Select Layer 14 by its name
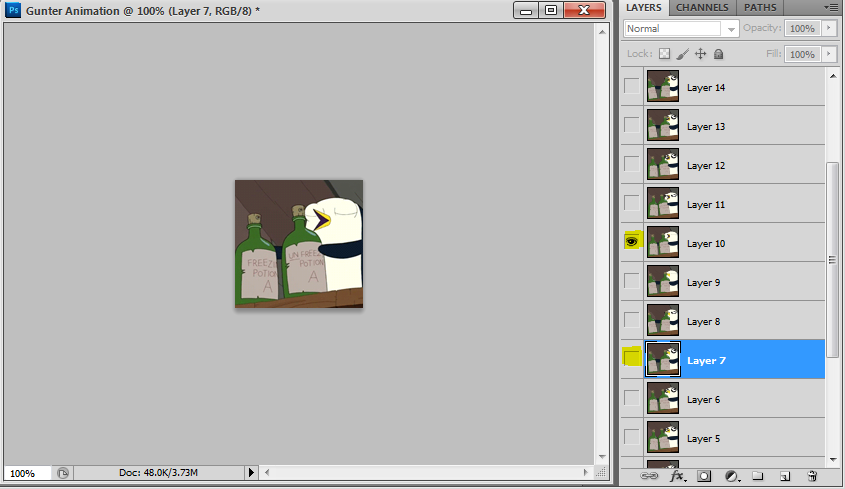Viewport: 845px width, 489px height. [706, 87]
